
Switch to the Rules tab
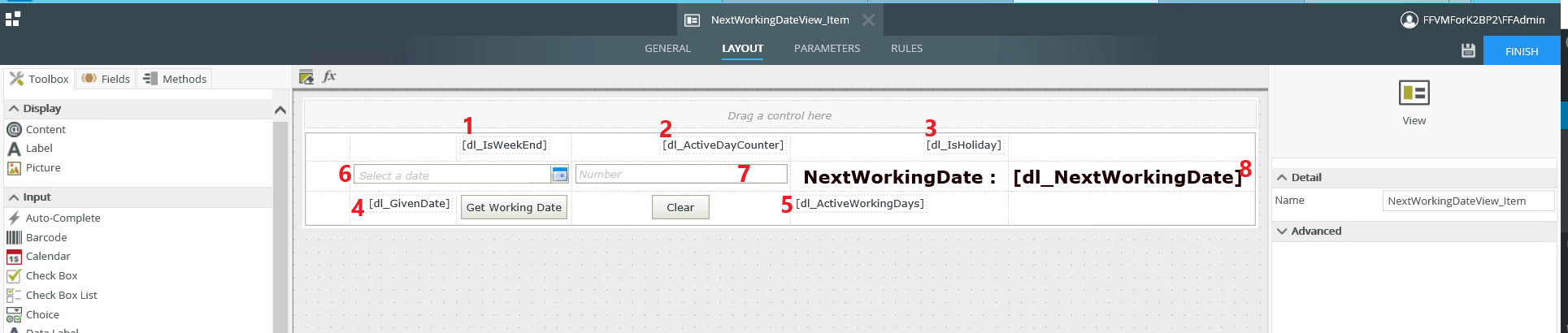point(906,49)
